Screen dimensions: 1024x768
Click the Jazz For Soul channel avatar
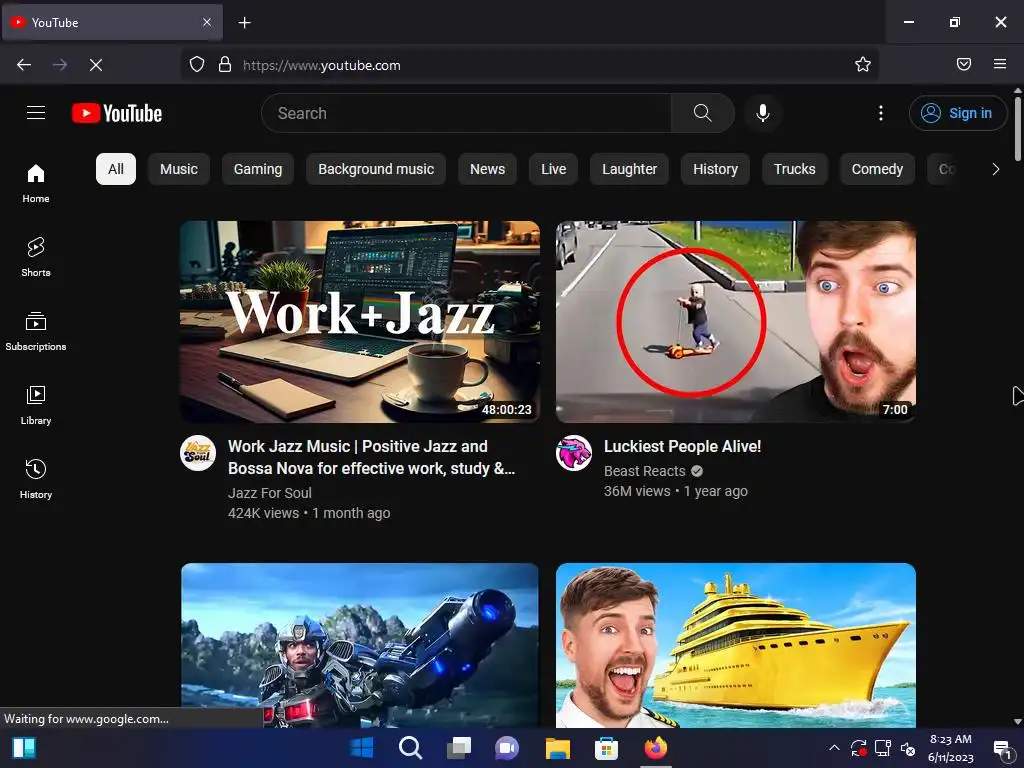click(x=198, y=453)
